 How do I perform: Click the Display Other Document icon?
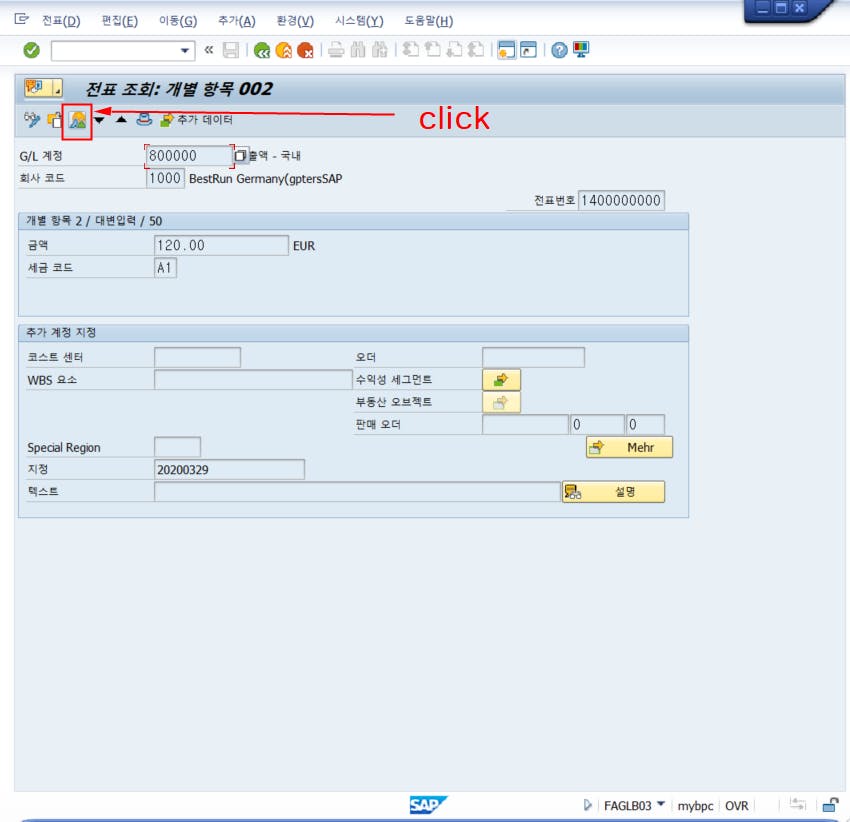pyautogui.click(x=55, y=119)
